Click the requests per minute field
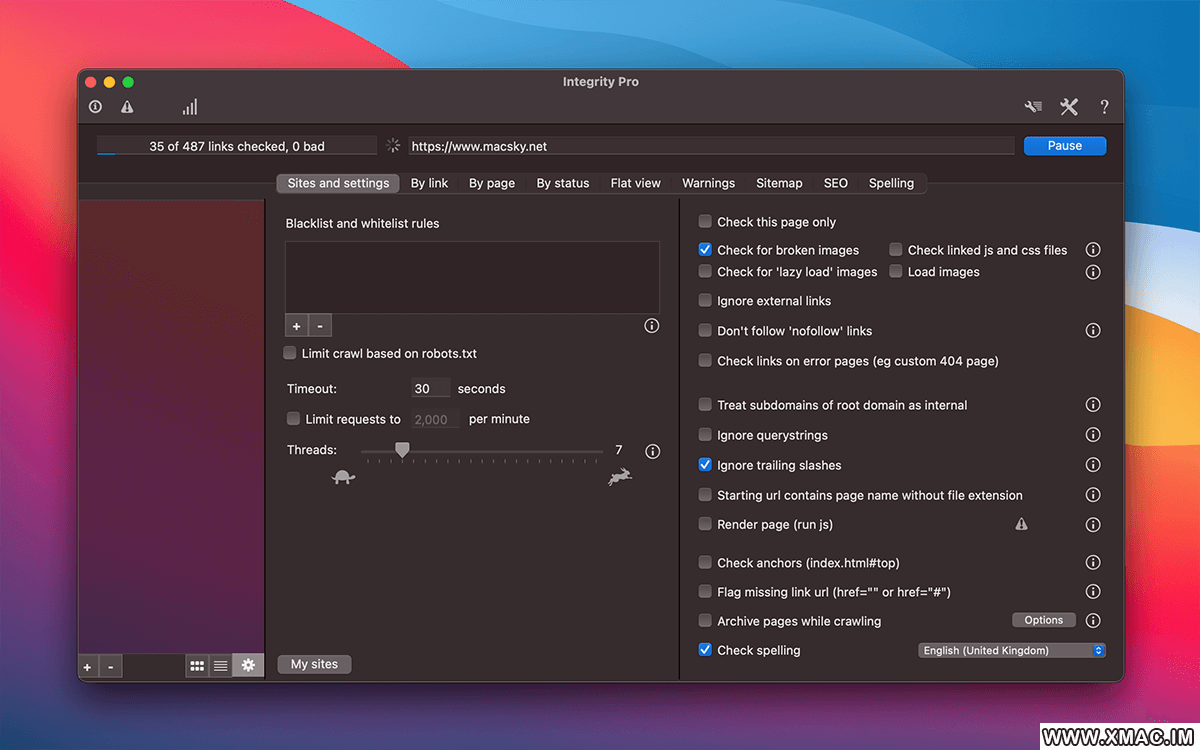Image resolution: width=1200 pixels, height=750 pixels. 436,419
